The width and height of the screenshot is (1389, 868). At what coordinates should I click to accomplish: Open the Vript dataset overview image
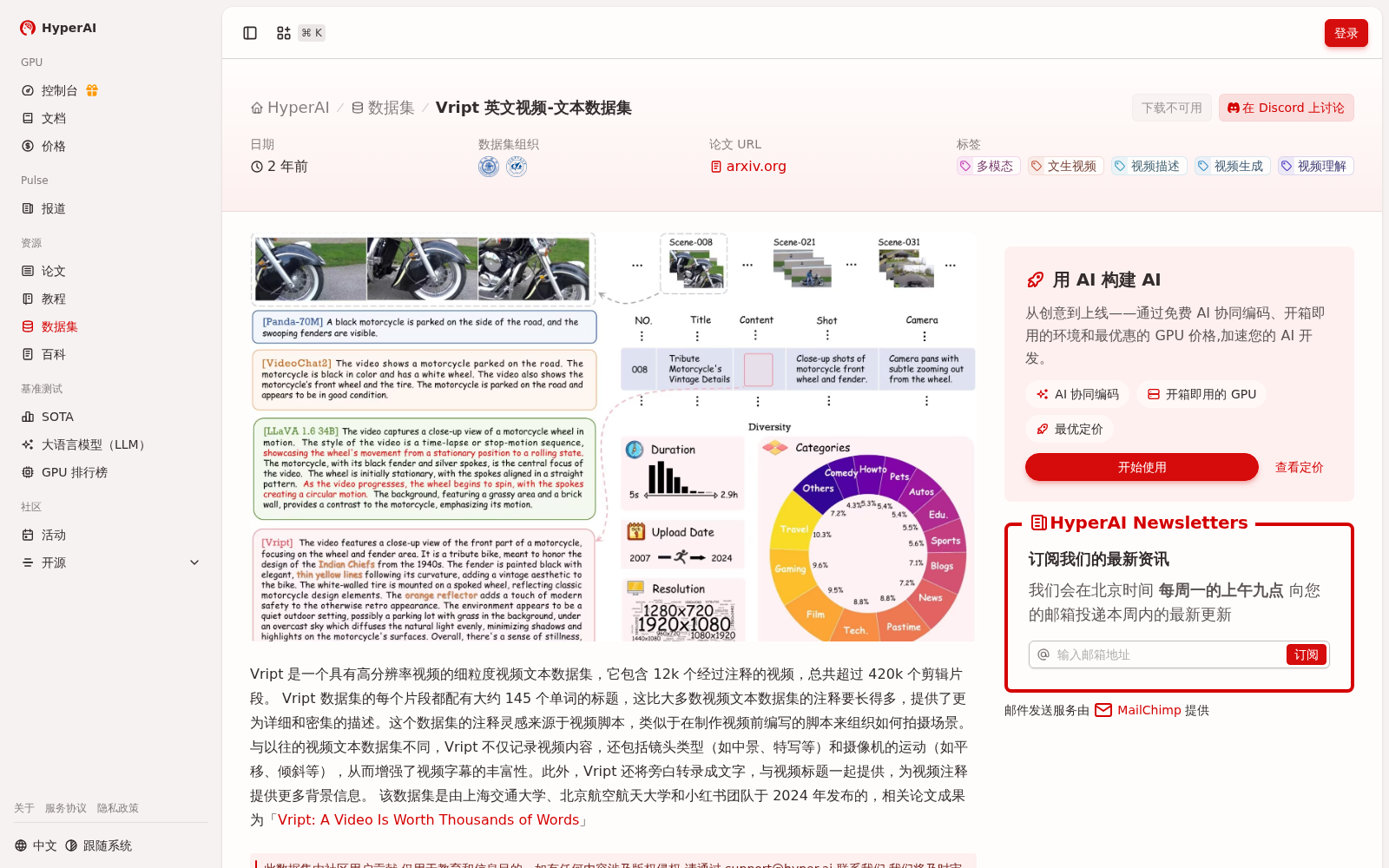click(x=613, y=437)
